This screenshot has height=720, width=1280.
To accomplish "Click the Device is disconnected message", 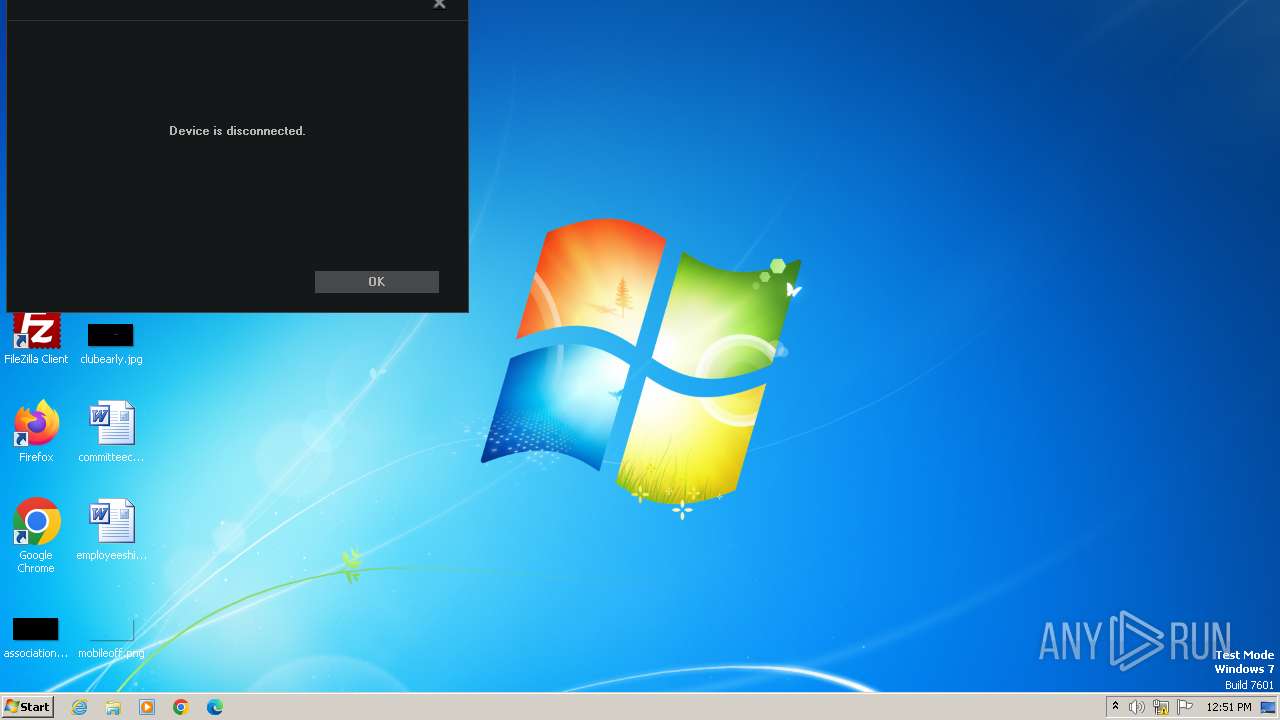I will tap(237, 131).
